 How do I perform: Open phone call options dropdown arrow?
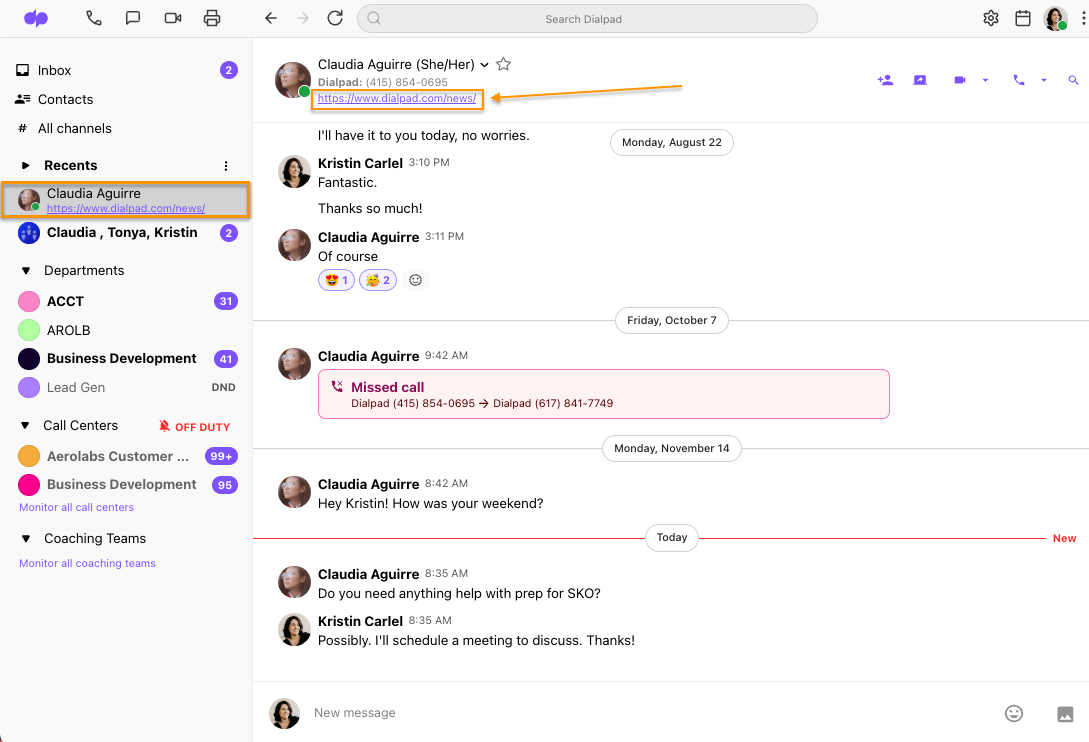click(1043, 81)
